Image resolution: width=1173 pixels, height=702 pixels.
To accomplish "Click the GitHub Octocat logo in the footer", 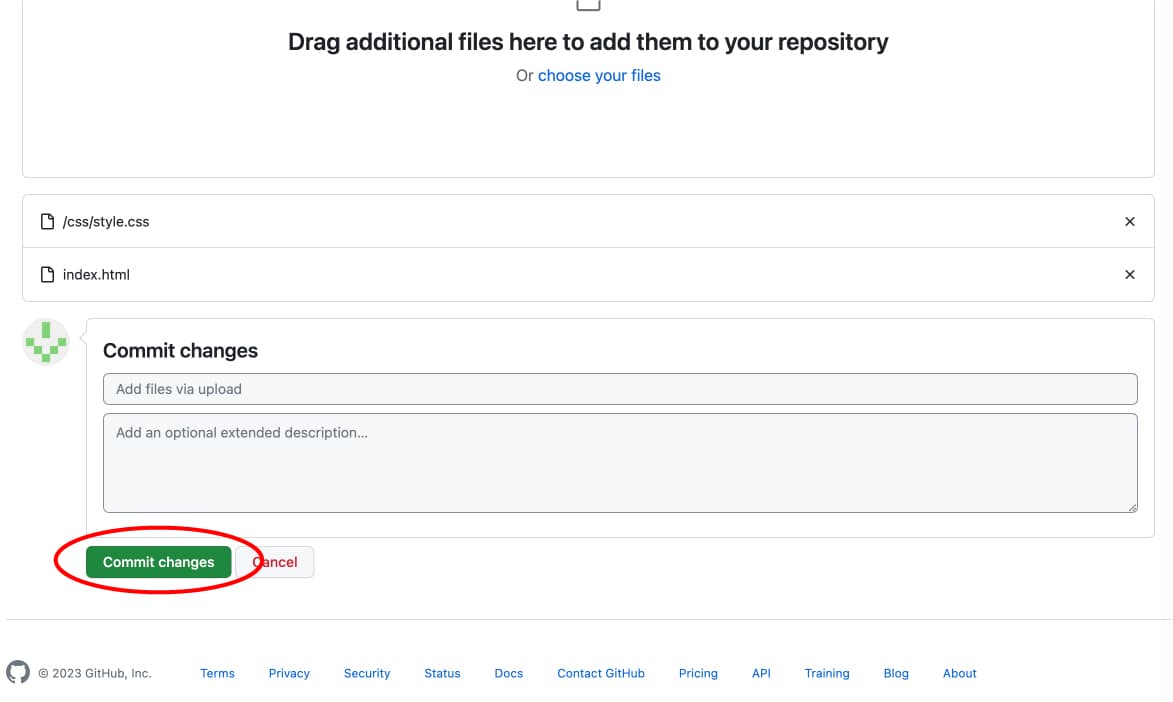I will click(x=18, y=672).
